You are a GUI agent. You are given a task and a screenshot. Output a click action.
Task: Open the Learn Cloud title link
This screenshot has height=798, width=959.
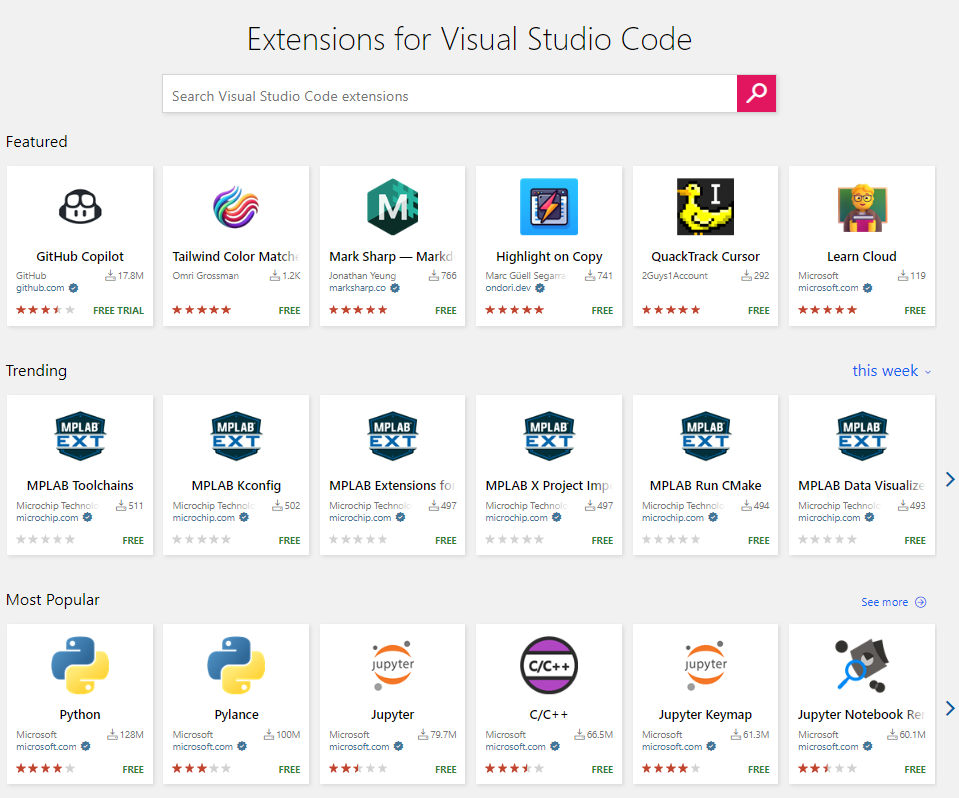(x=862, y=257)
